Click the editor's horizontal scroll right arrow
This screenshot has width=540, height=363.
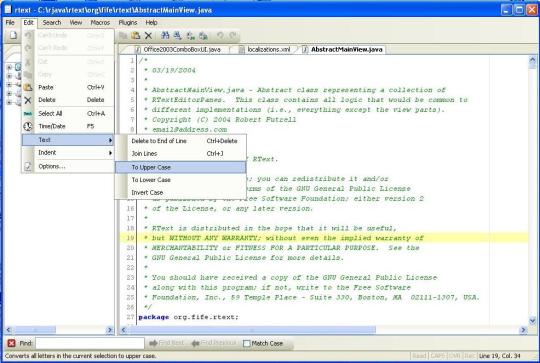[x=523, y=330]
